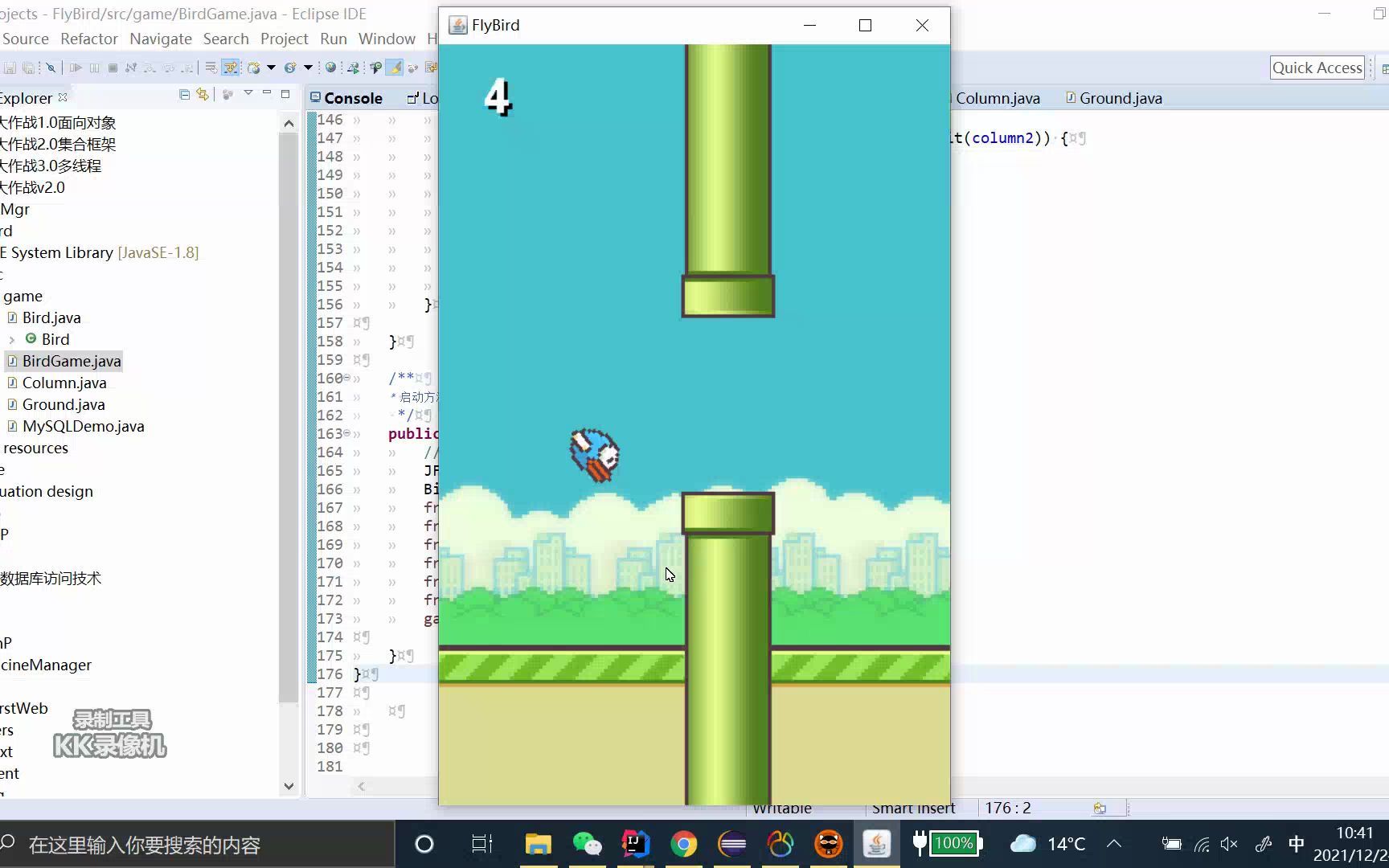The height and width of the screenshot is (868, 1389).
Task: Open the Source menu
Action: pos(26,39)
